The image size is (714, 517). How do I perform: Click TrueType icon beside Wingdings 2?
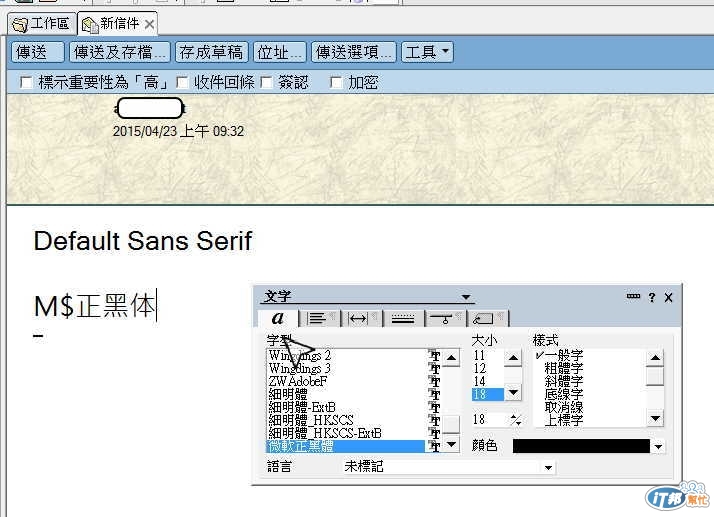point(434,356)
